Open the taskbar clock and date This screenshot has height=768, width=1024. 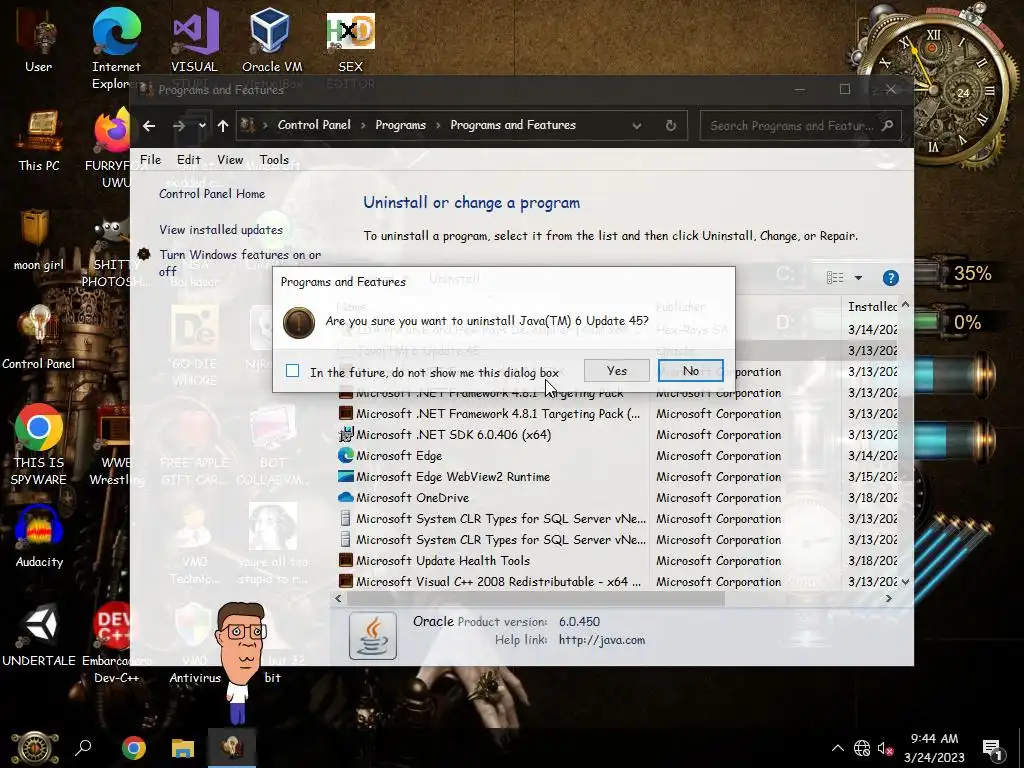pos(935,748)
